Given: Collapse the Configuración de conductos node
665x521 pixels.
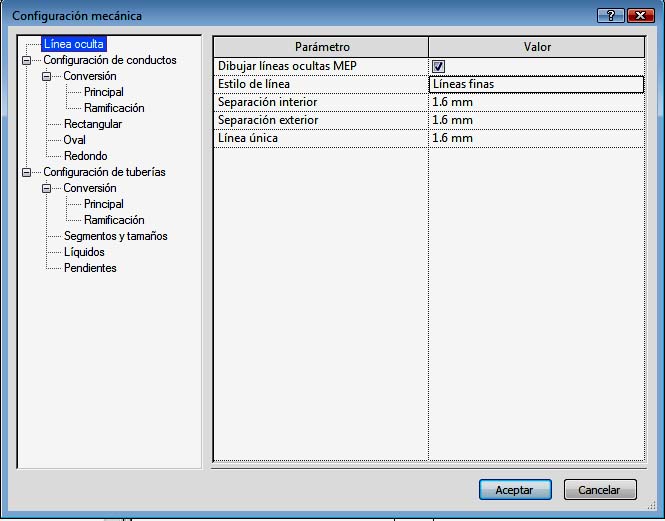Looking at the screenshot, I should (x=26, y=60).
